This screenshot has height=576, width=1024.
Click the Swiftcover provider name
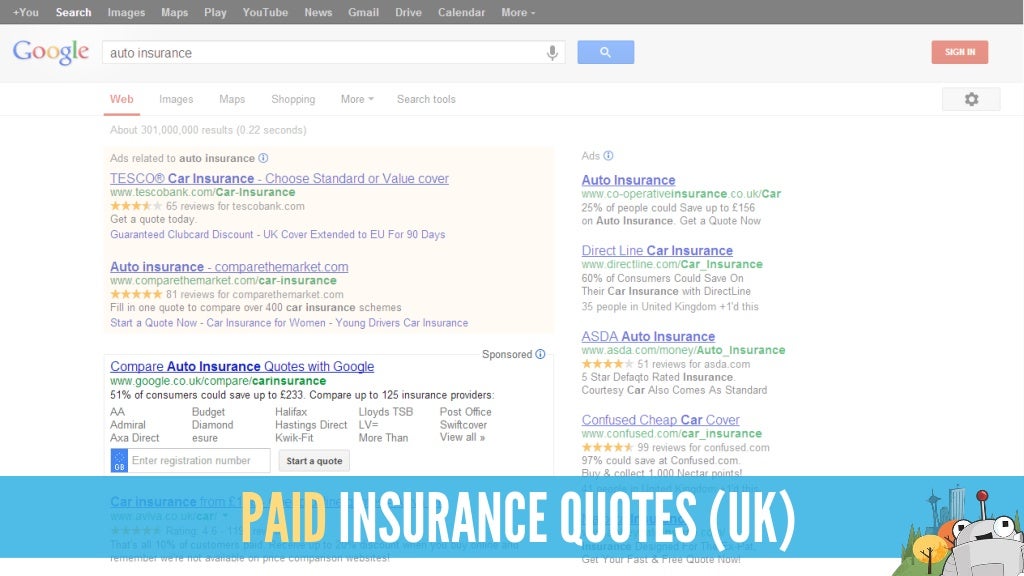pyautogui.click(x=463, y=424)
